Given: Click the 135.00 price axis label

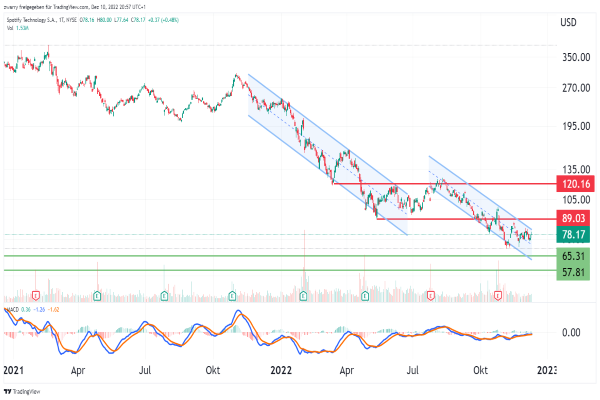Looking at the screenshot, I should tap(576, 170).
